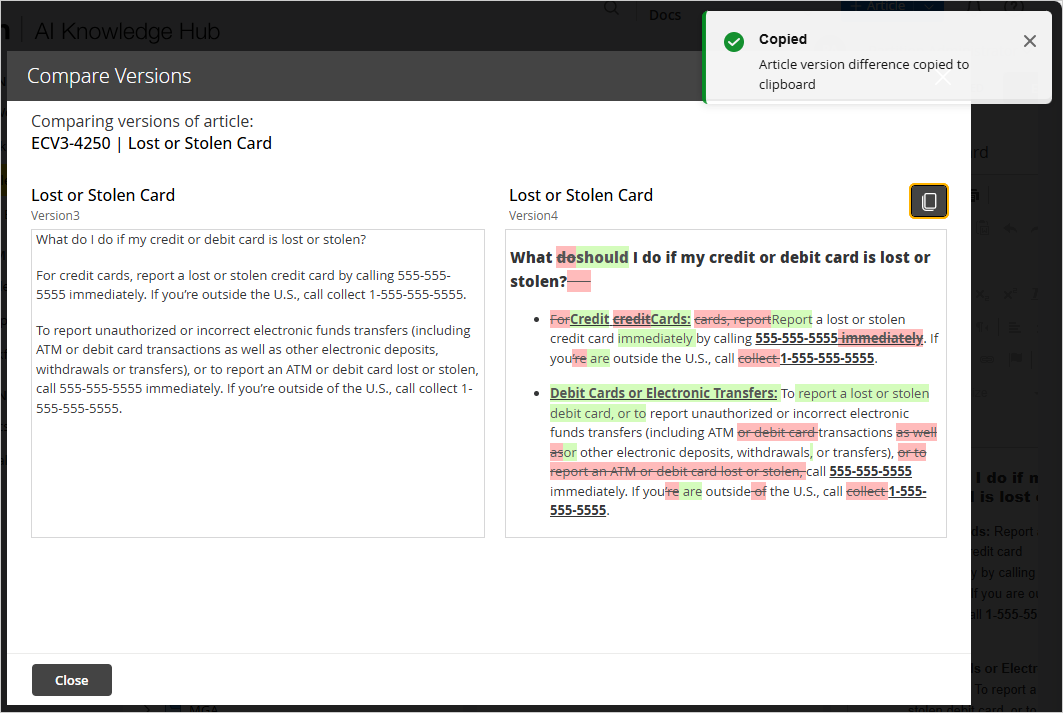The height and width of the screenshot is (713, 1063).
Task: Click the Compare Versions dialog title
Action: [x=109, y=76]
